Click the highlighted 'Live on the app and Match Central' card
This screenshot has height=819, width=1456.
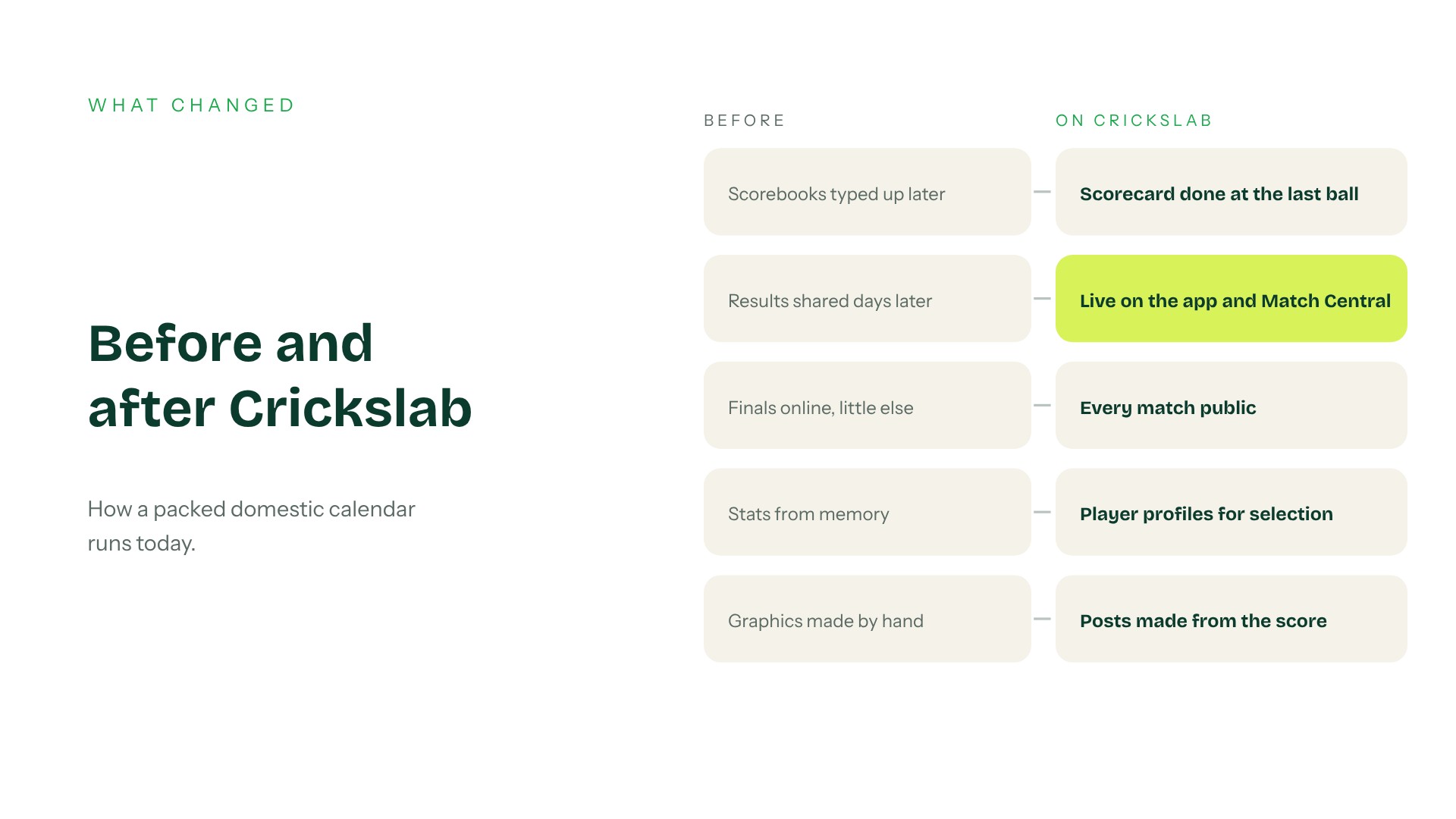[x=1231, y=299]
